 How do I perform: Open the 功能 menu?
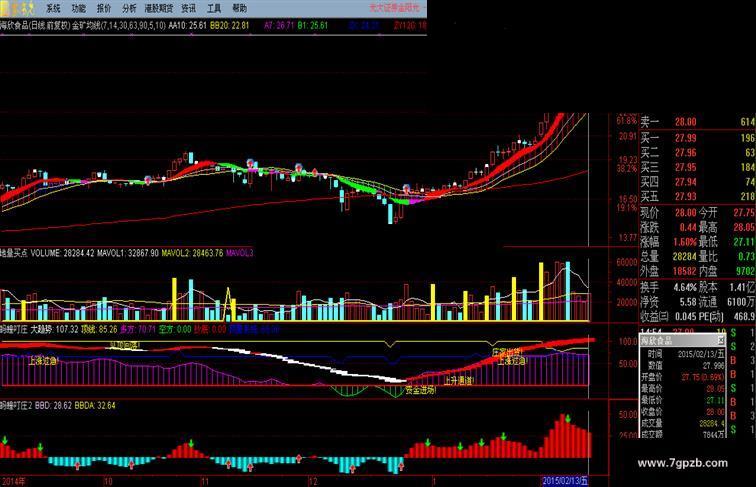(x=79, y=8)
